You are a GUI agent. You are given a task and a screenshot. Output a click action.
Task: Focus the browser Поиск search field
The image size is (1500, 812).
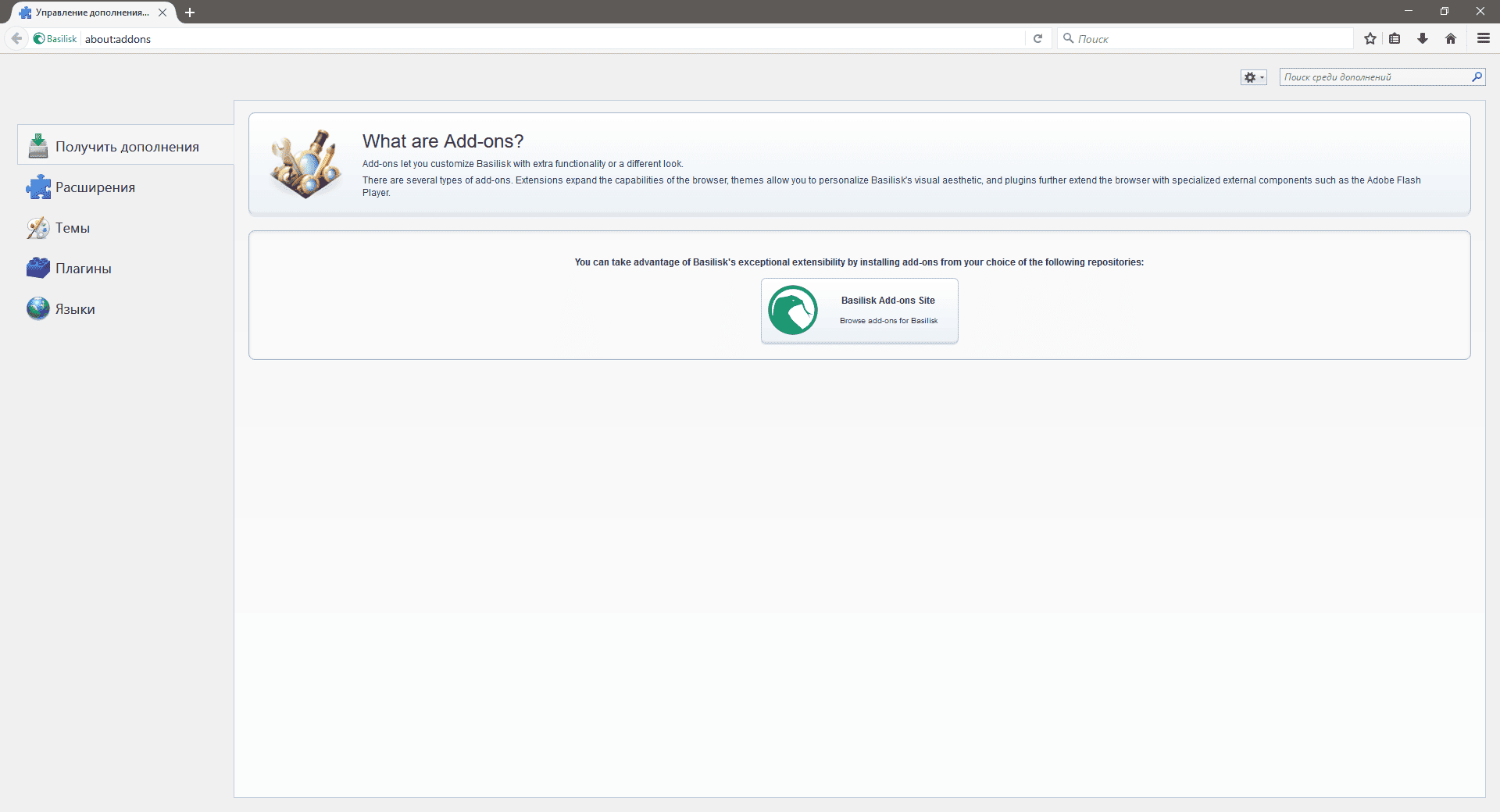tap(1207, 38)
